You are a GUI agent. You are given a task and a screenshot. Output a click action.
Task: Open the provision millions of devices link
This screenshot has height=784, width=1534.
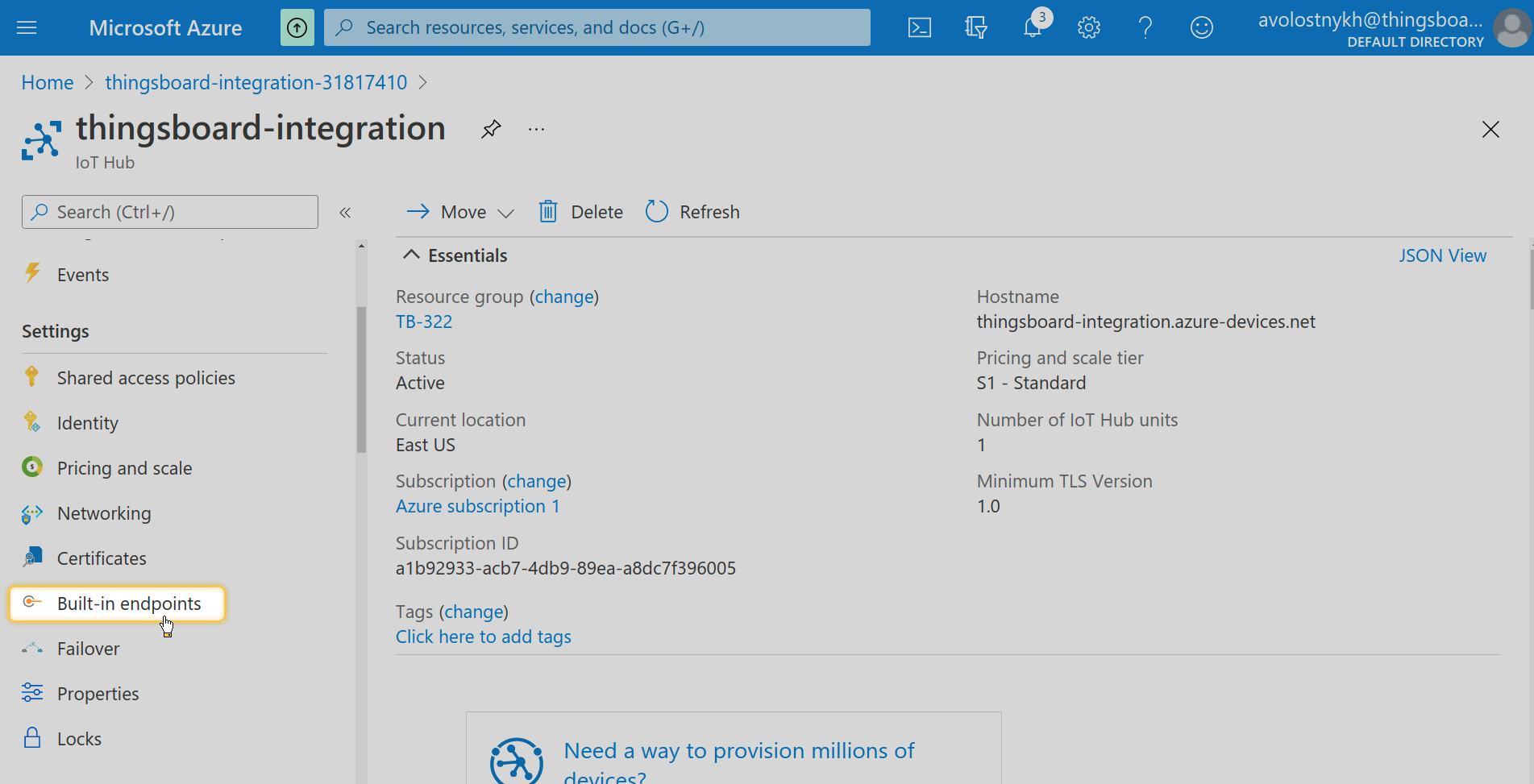coord(739,763)
